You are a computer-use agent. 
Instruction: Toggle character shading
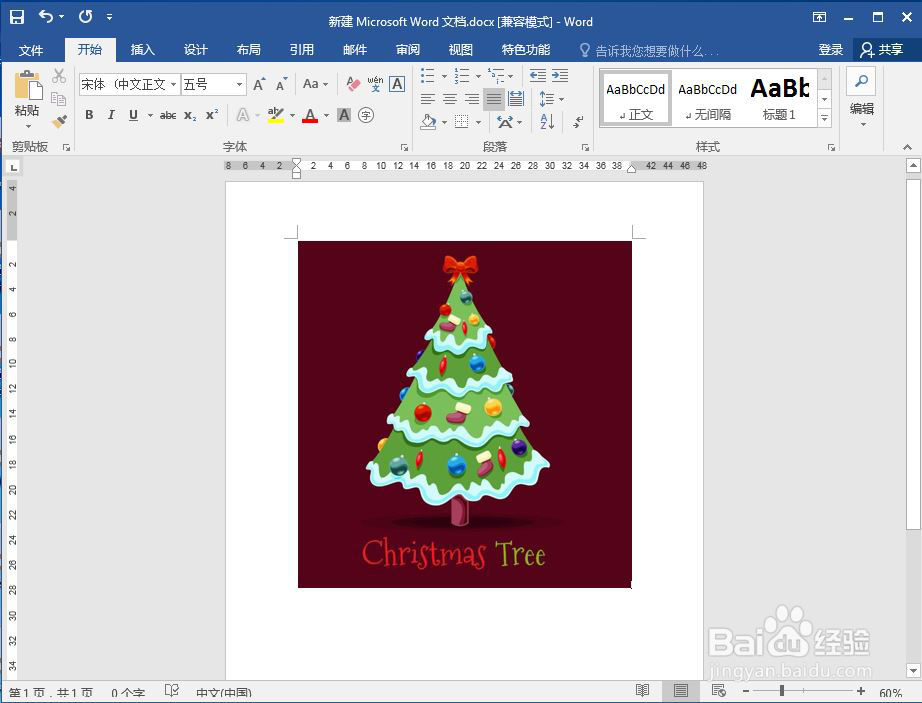click(x=344, y=115)
